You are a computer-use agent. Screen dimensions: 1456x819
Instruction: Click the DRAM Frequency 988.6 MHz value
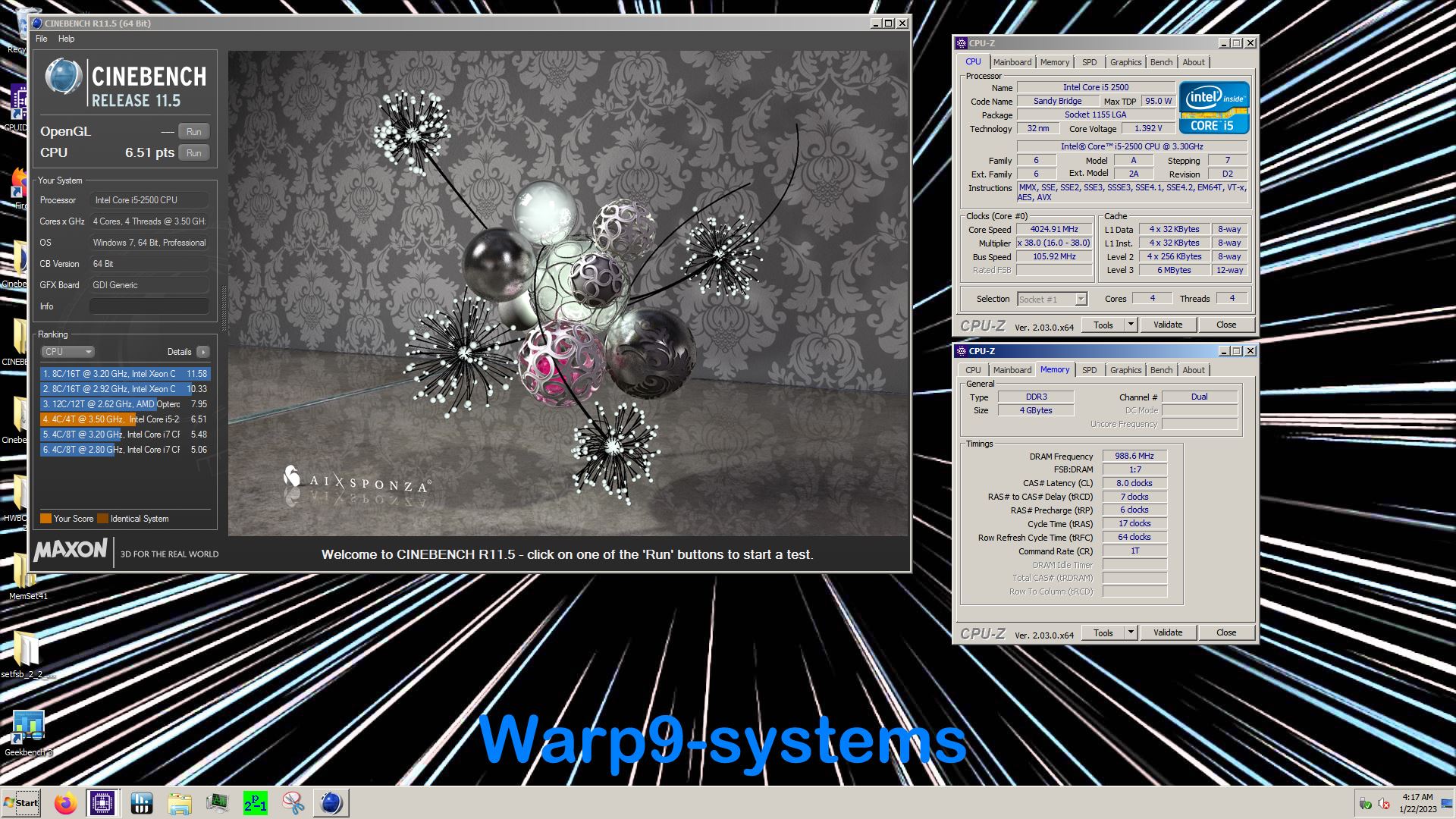coord(1134,456)
